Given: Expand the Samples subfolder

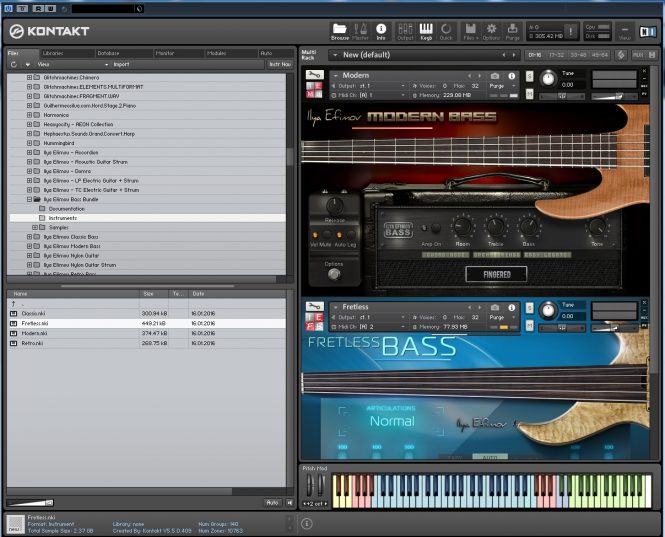Looking at the screenshot, I should 35,227.
